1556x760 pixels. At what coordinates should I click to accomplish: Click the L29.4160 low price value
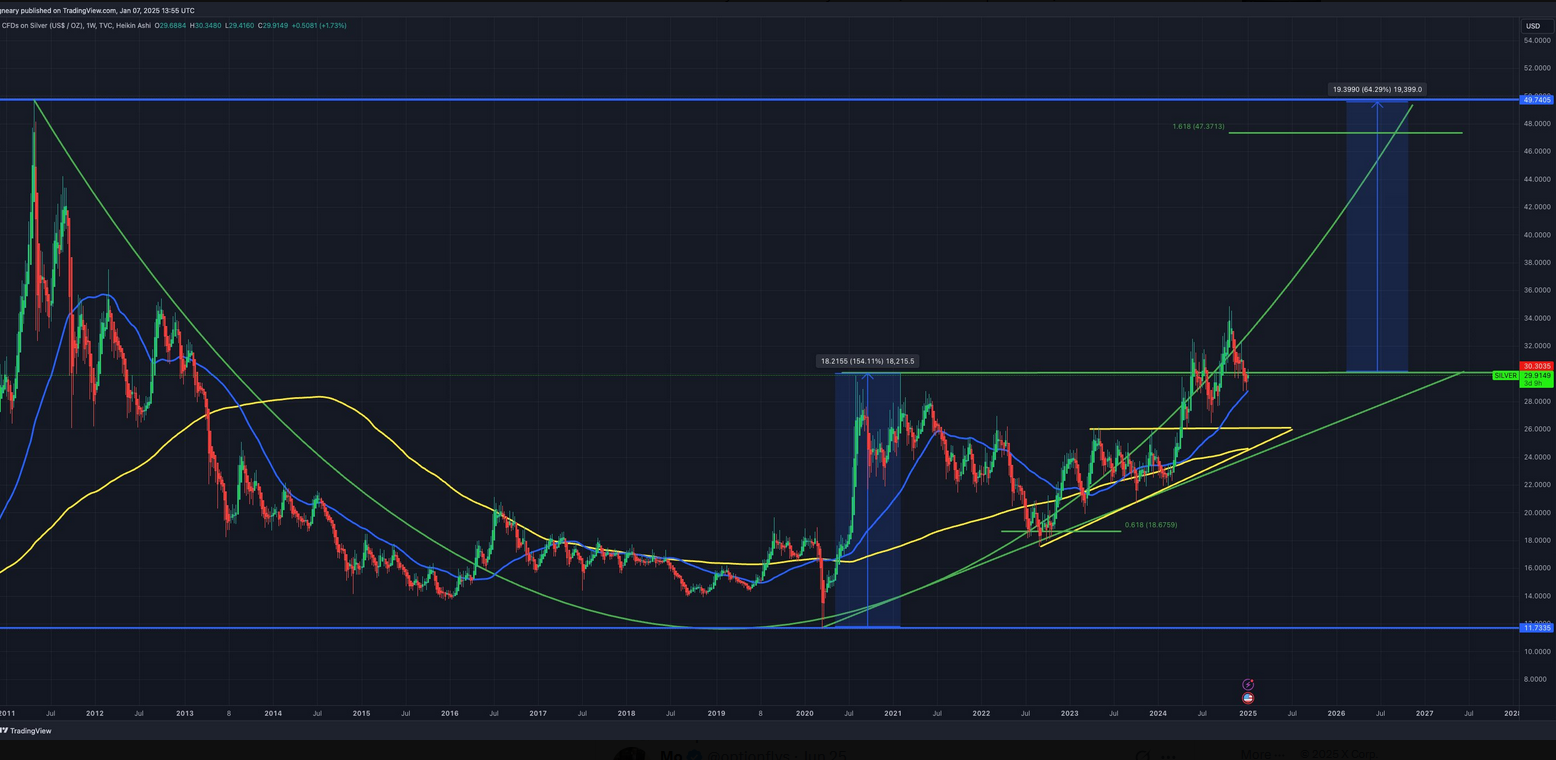click(239, 25)
